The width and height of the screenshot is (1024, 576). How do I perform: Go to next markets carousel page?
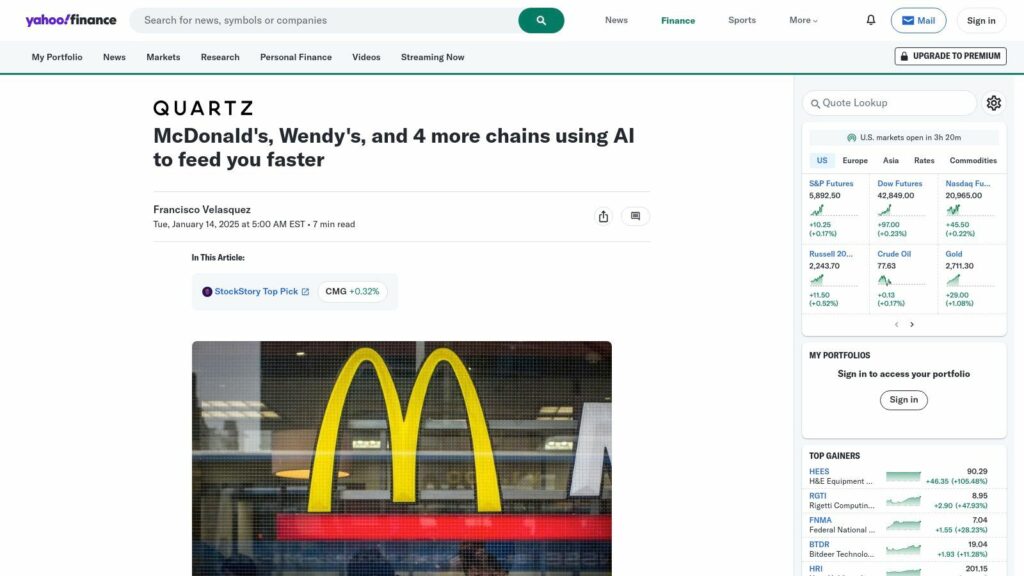coord(912,325)
